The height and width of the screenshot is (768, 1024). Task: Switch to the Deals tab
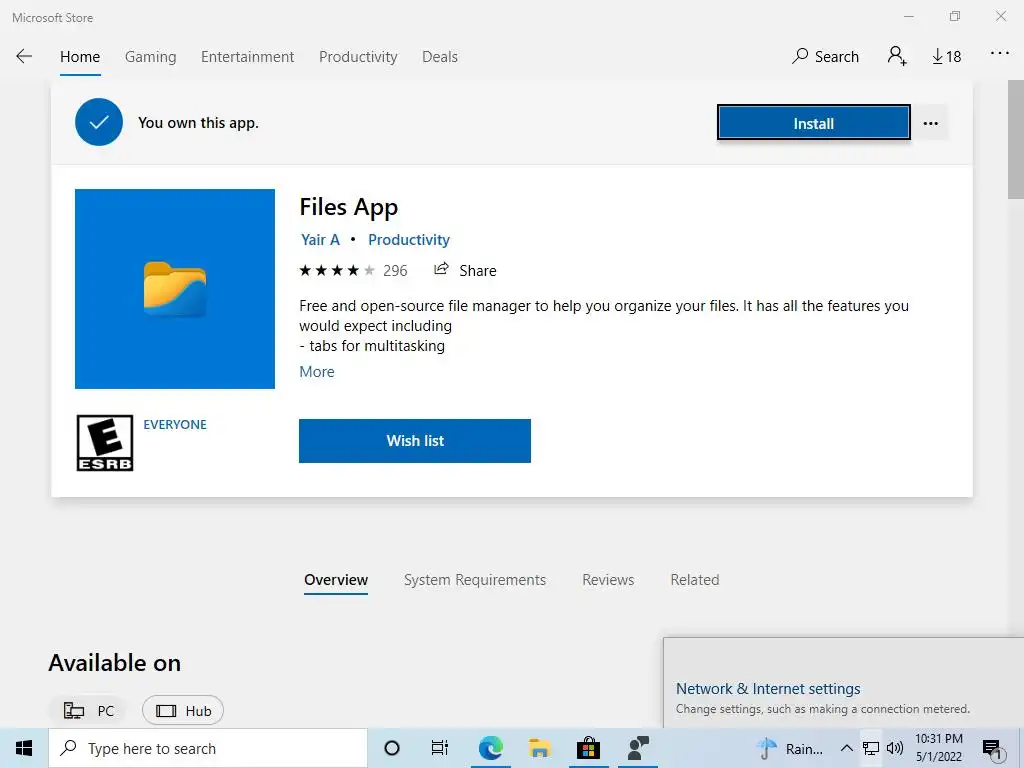point(440,57)
